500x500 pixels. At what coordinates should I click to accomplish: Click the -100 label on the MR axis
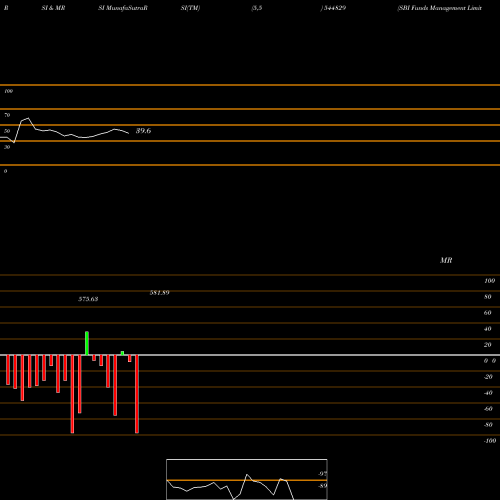click(x=490, y=441)
